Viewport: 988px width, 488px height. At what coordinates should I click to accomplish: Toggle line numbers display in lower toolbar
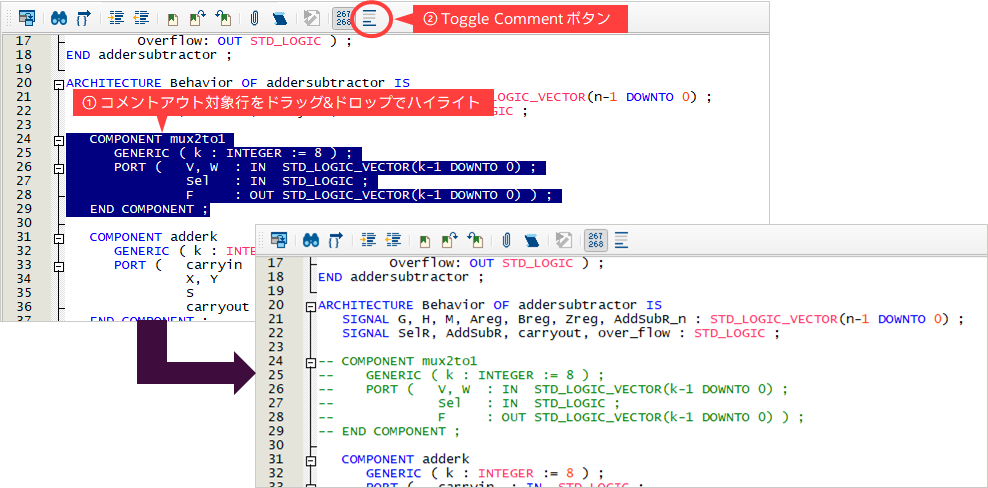pyautogui.click(x=594, y=240)
